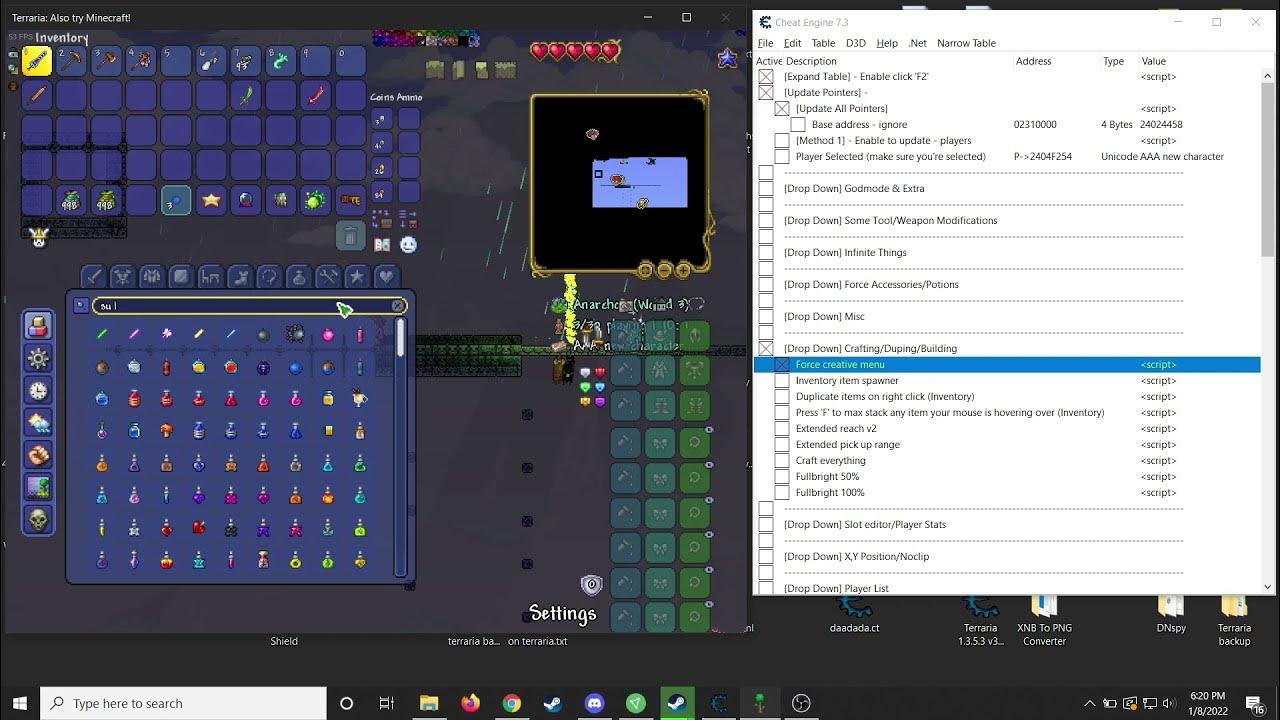The height and width of the screenshot is (720, 1280).
Task: Click the Windows taskbar search box
Action: [x=183, y=703]
